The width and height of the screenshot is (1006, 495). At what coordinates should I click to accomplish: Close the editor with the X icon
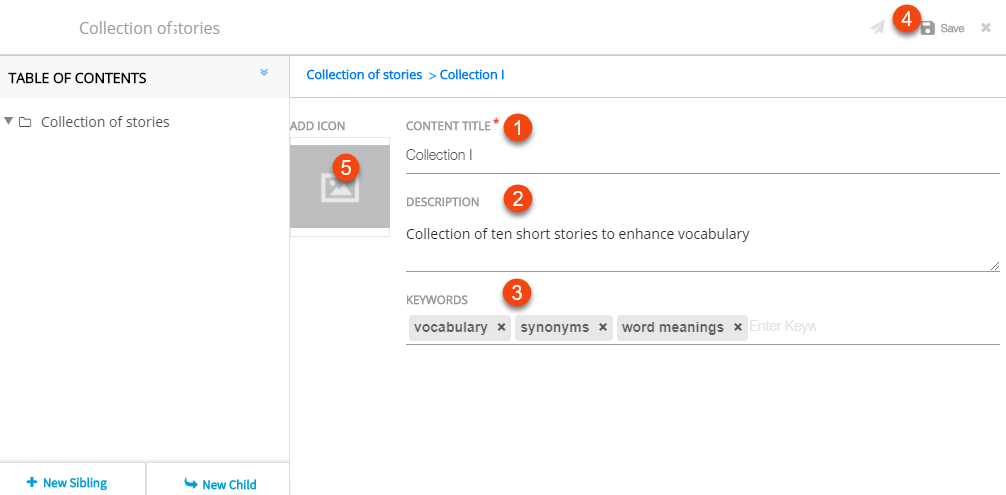[986, 28]
